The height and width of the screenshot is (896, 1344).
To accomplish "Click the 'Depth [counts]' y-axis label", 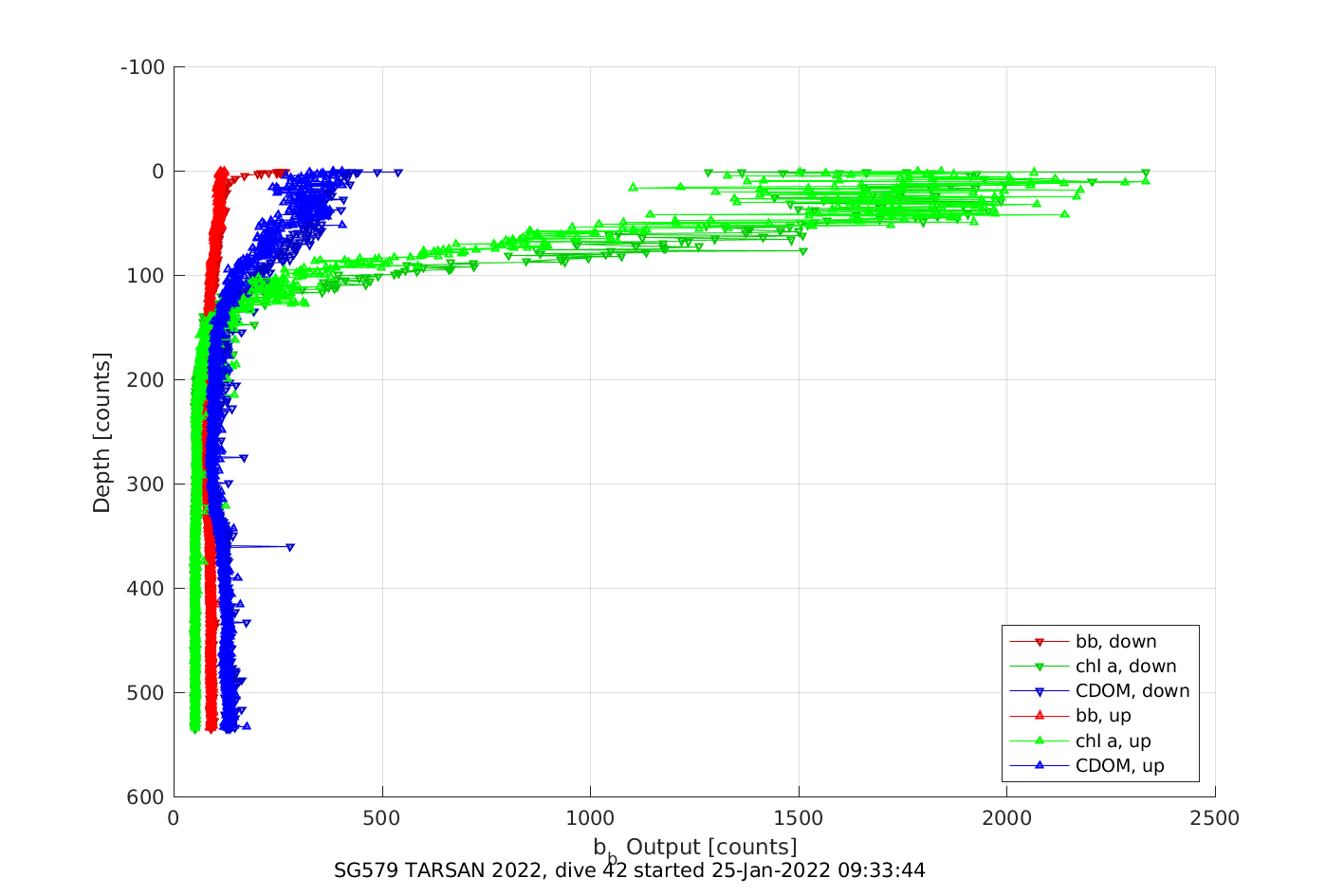I will coord(101,432).
